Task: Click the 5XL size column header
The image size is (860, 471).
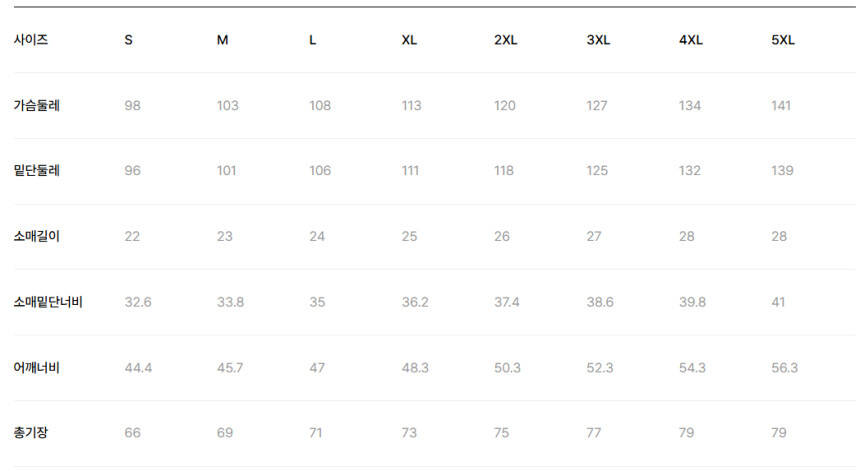Action: (x=783, y=41)
